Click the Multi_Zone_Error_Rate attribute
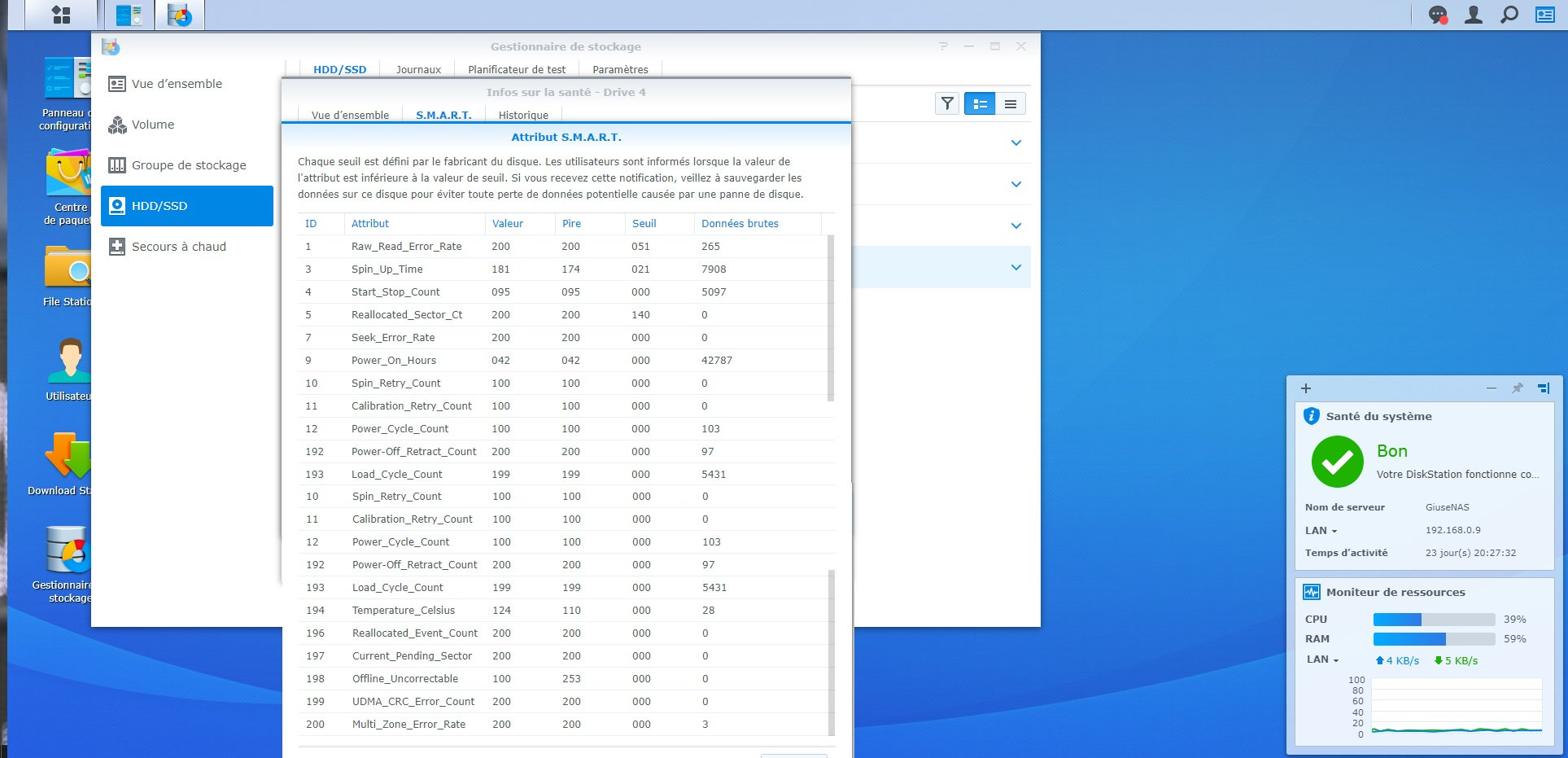1568x758 pixels. (x=409, y=725)
